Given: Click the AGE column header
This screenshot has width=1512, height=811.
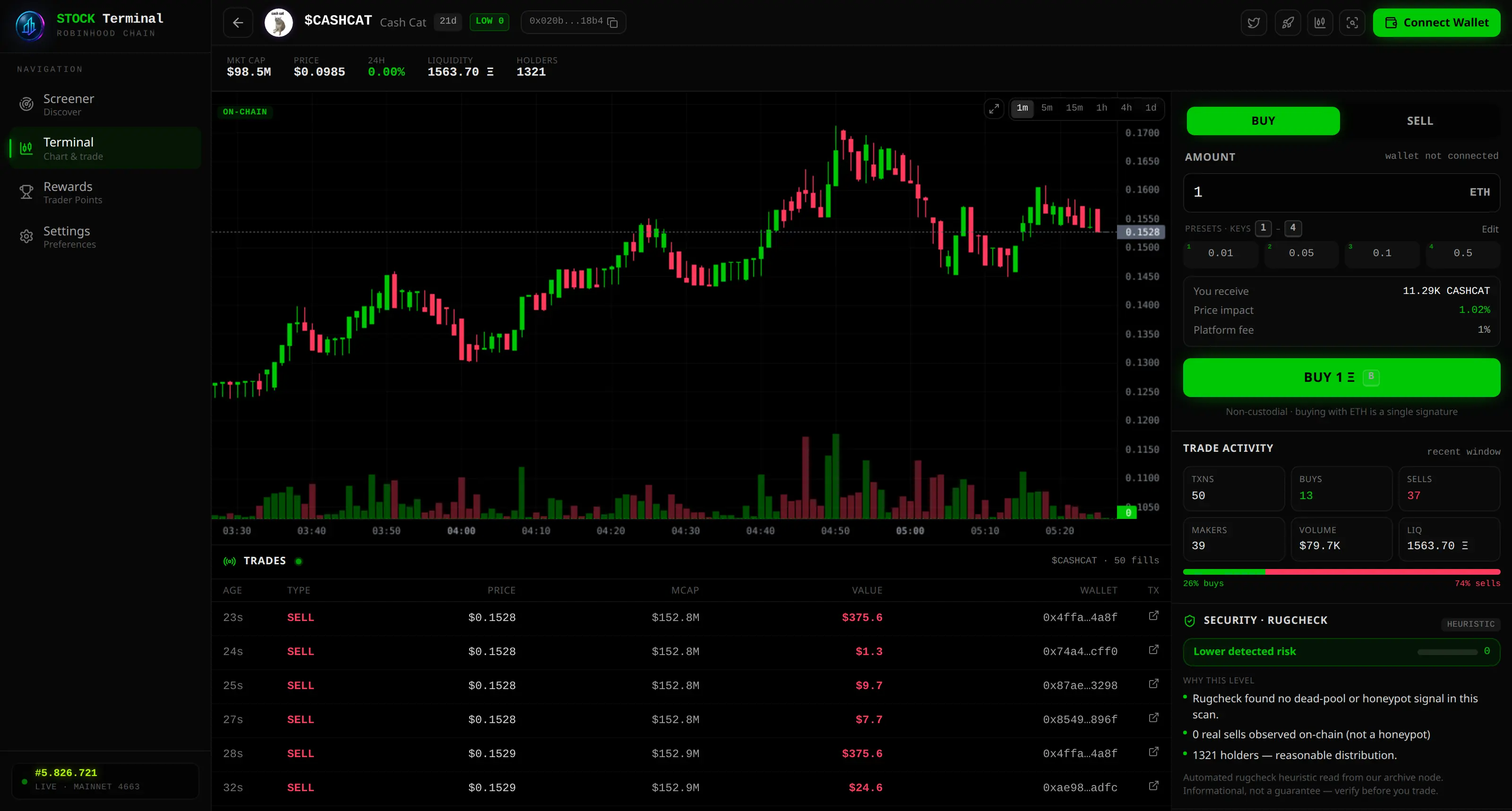Looking at the screenshot, I should 232,590.
